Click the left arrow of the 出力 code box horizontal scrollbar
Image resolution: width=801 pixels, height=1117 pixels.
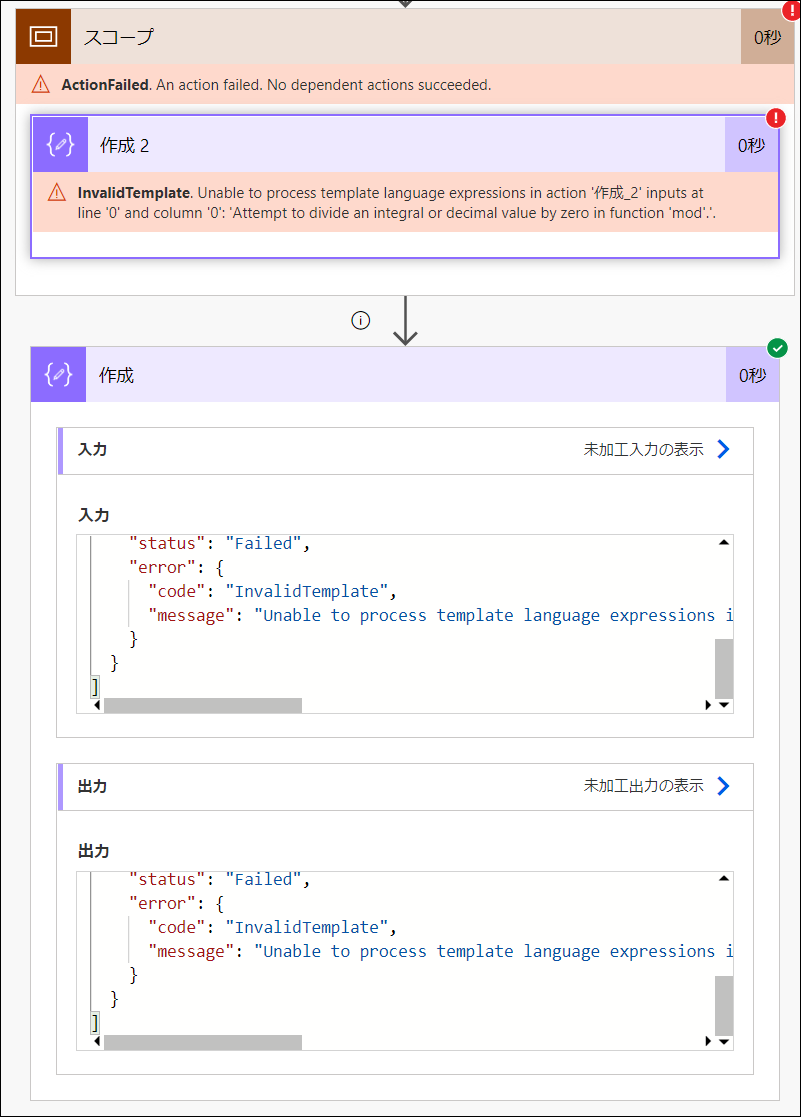click(x=97, y=1042)
